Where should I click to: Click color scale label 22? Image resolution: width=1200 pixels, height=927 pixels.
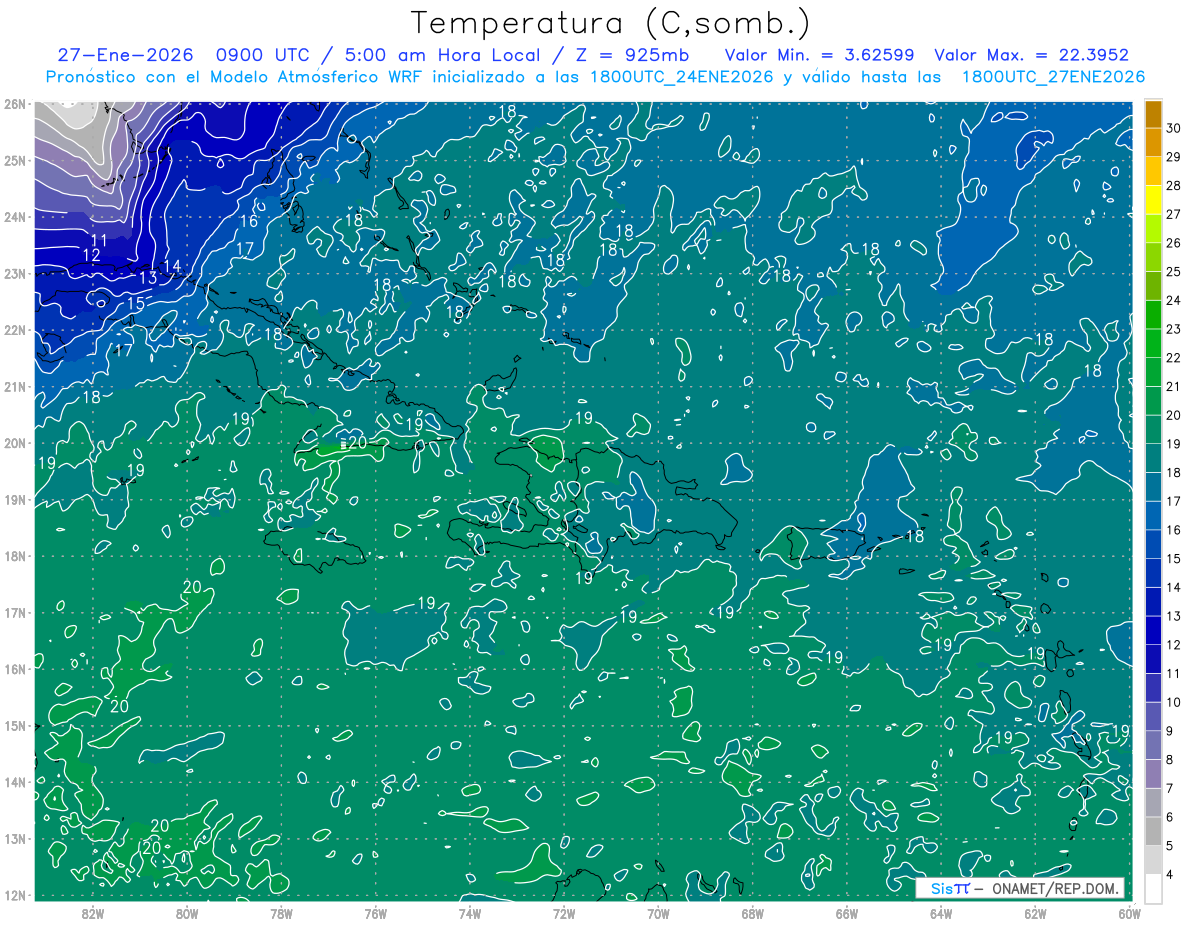click(1174, 358)
